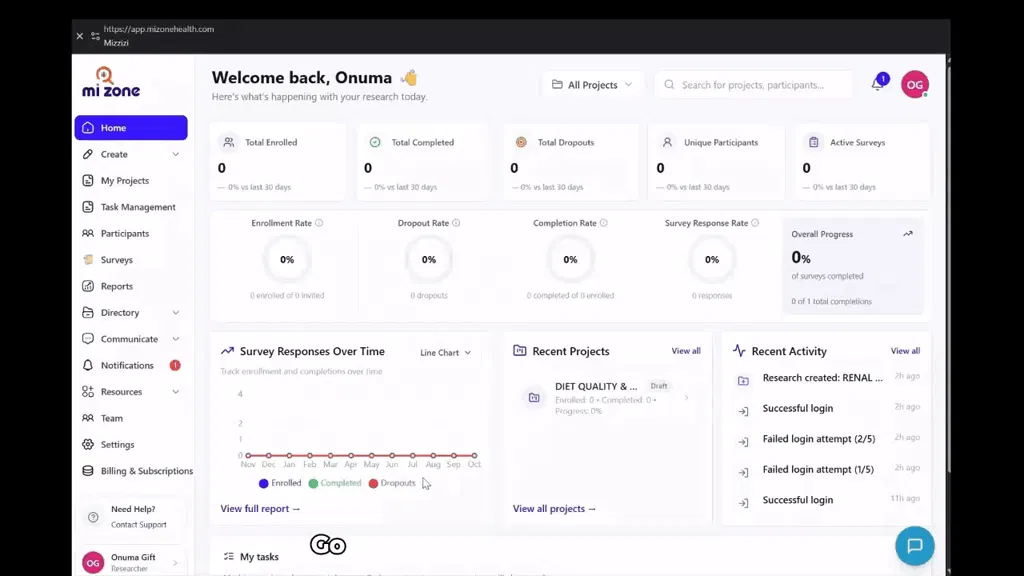The height and width of the screenshot is (576, 1024).
Task: Open the All Projects dropdown
Action: point(592,84)
